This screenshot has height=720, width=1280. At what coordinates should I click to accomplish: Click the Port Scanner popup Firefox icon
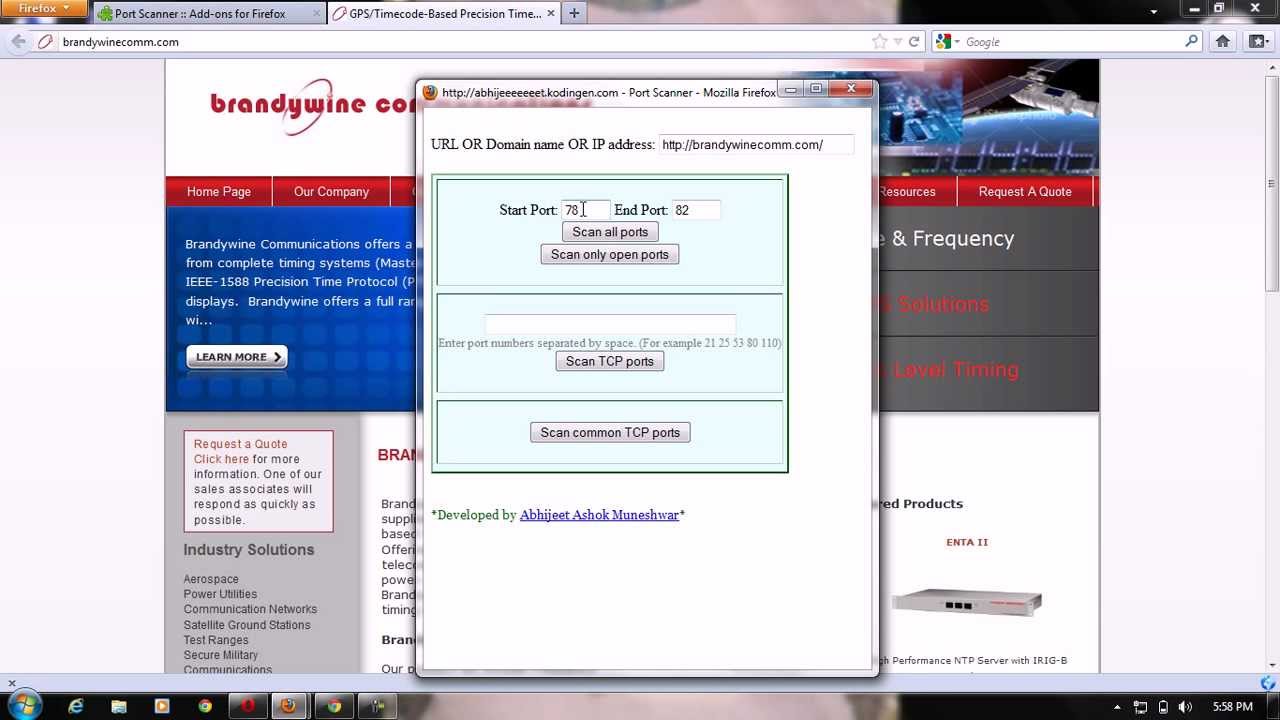[x=430, y=92]
